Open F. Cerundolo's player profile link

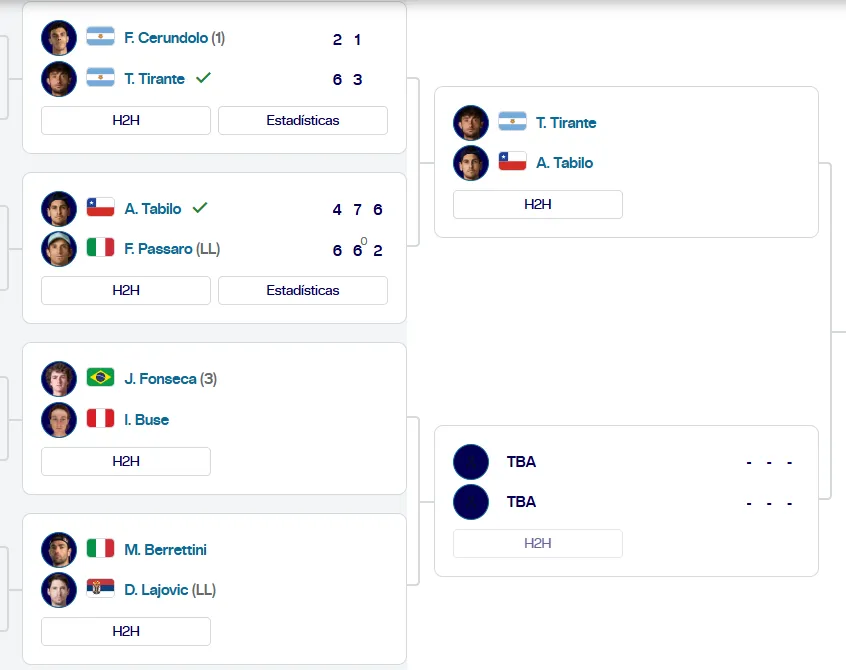(x=165, y=38)
